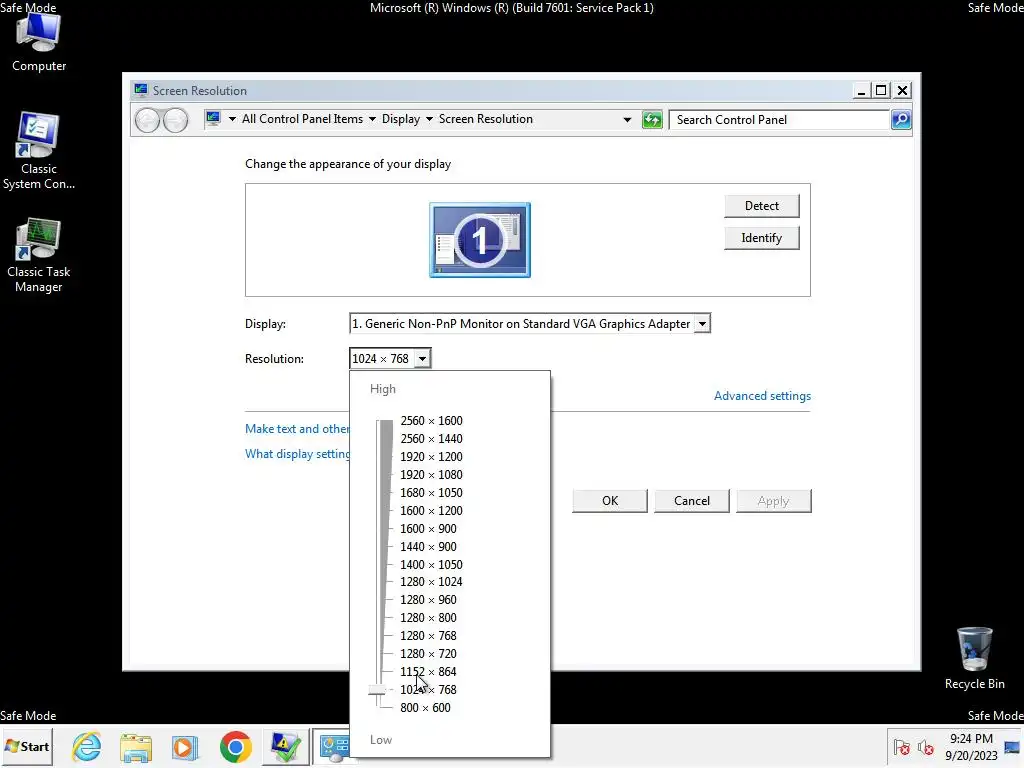
Task: Click the taskbar clock showing 9:24 PM
Action: click(971, 746)
